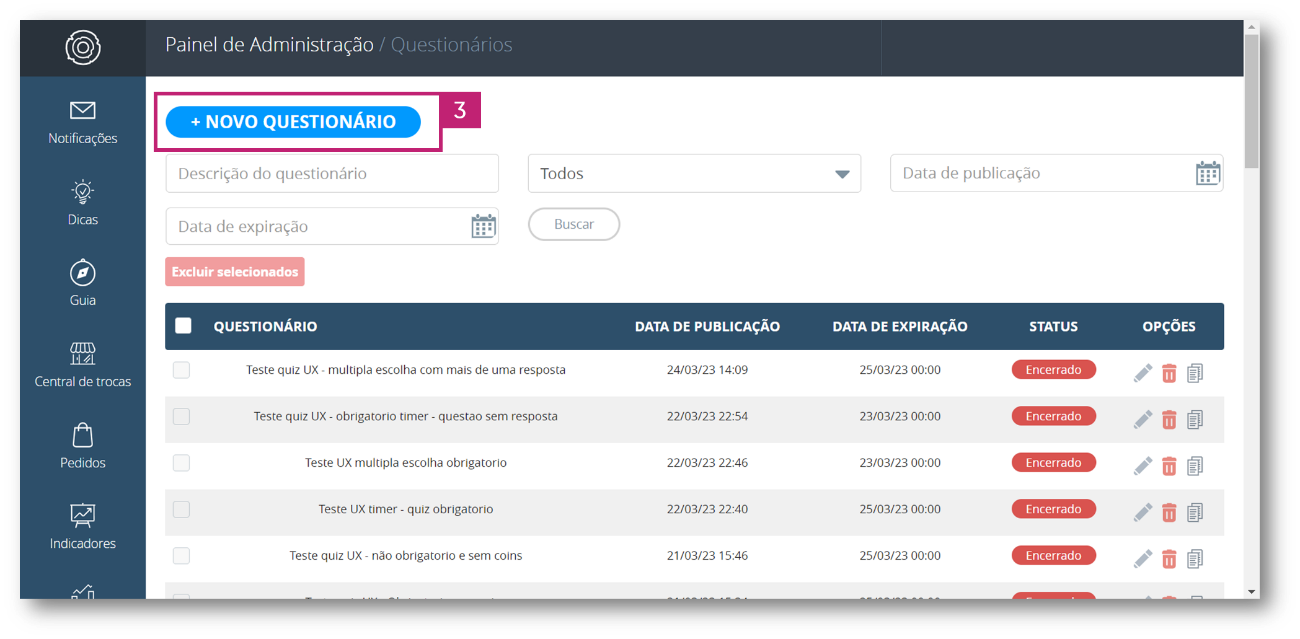1300x639 pixels.
Task: Duplicate icon for 'multipla escolha com mais de uma resposta'
Action: [x=1195, y=373]
